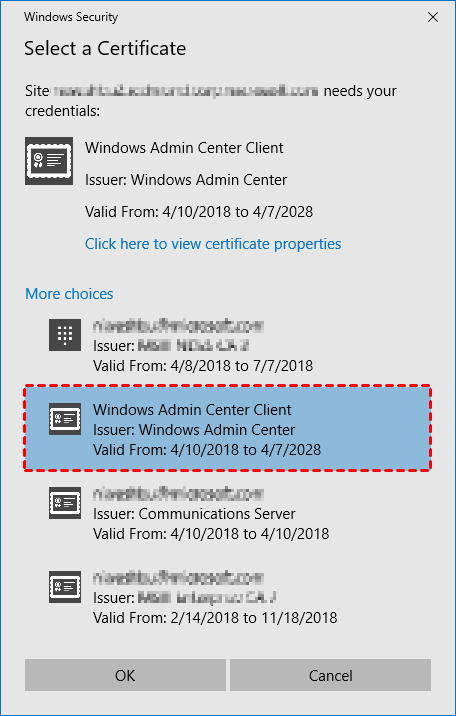The image size is (456, 716).
Task: Select certificate issued by Communications Server
Action: 227,513
